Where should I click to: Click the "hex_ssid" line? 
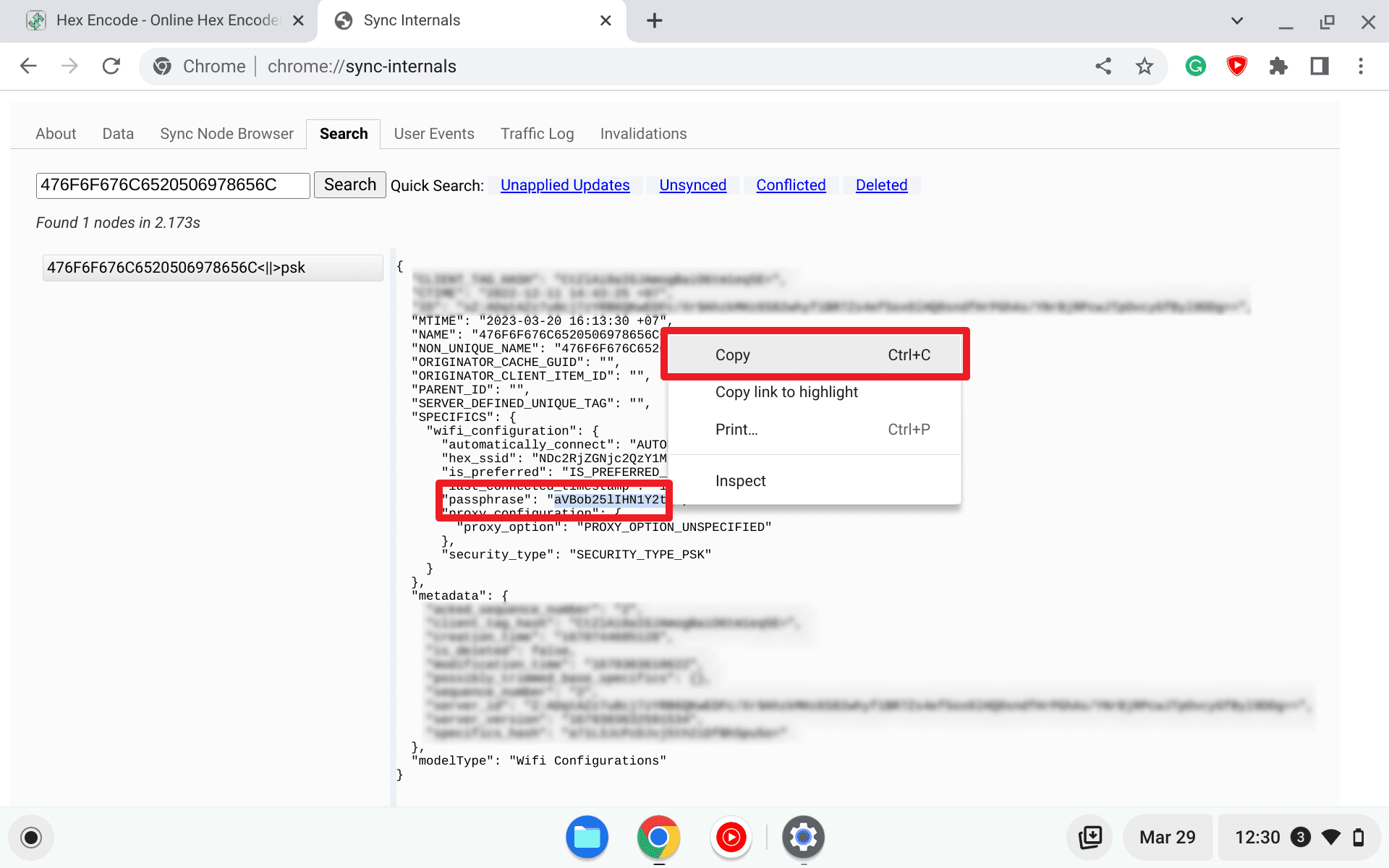(554, 459)
